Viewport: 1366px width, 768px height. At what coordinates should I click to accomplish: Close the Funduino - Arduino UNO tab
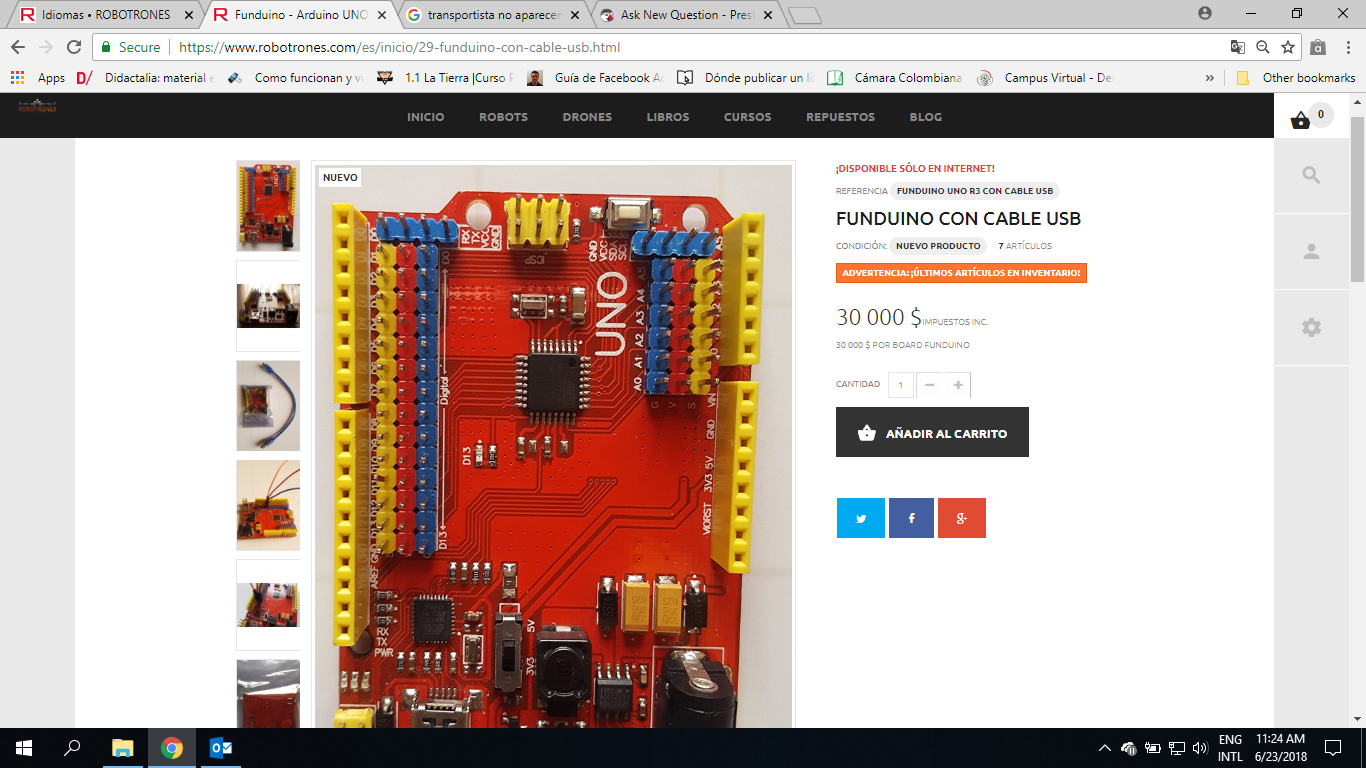tap(382, 15)
